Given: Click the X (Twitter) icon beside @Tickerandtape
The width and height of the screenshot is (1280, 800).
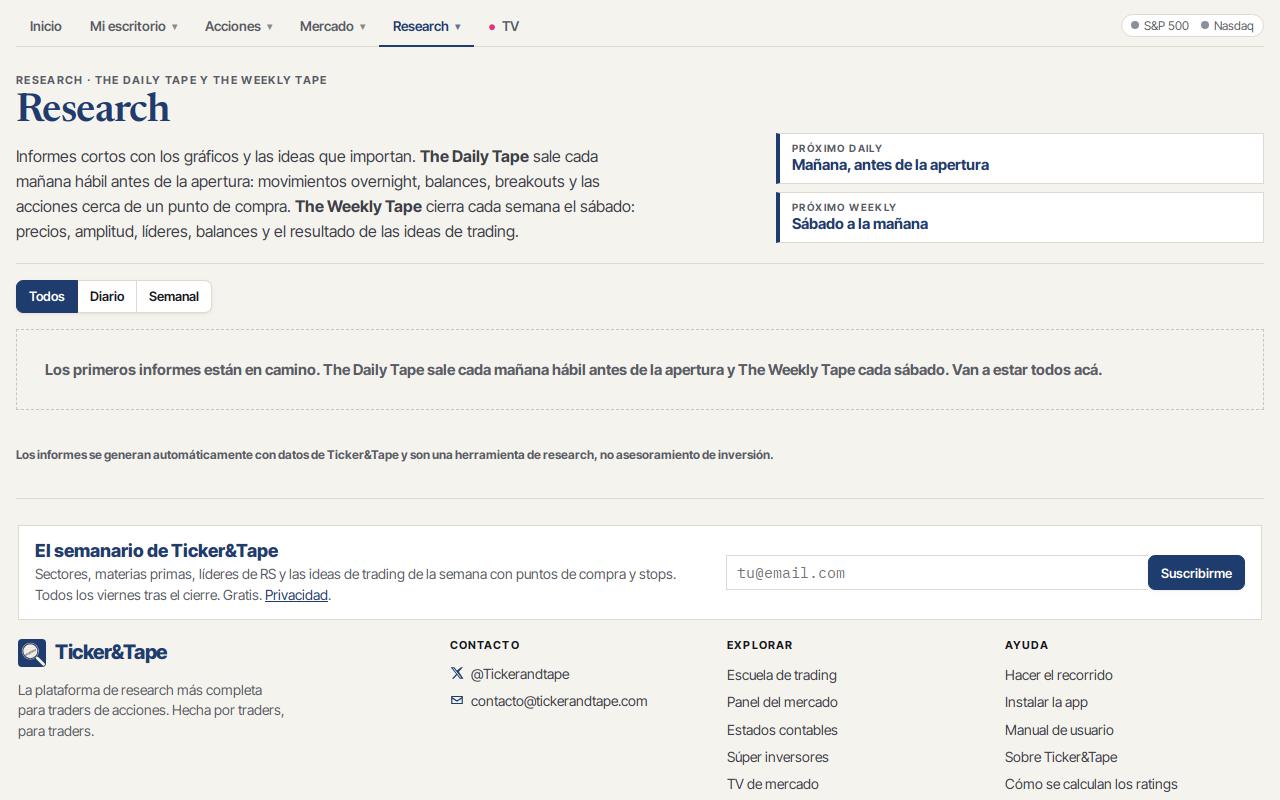Looking at the screenshot, I should [457, 674].
